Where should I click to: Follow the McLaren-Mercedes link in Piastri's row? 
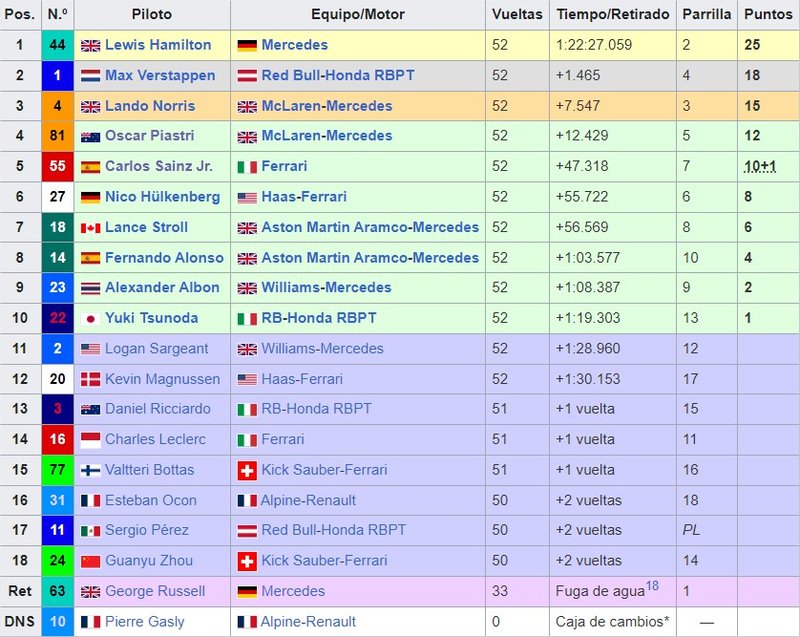[x=327, y=136]
